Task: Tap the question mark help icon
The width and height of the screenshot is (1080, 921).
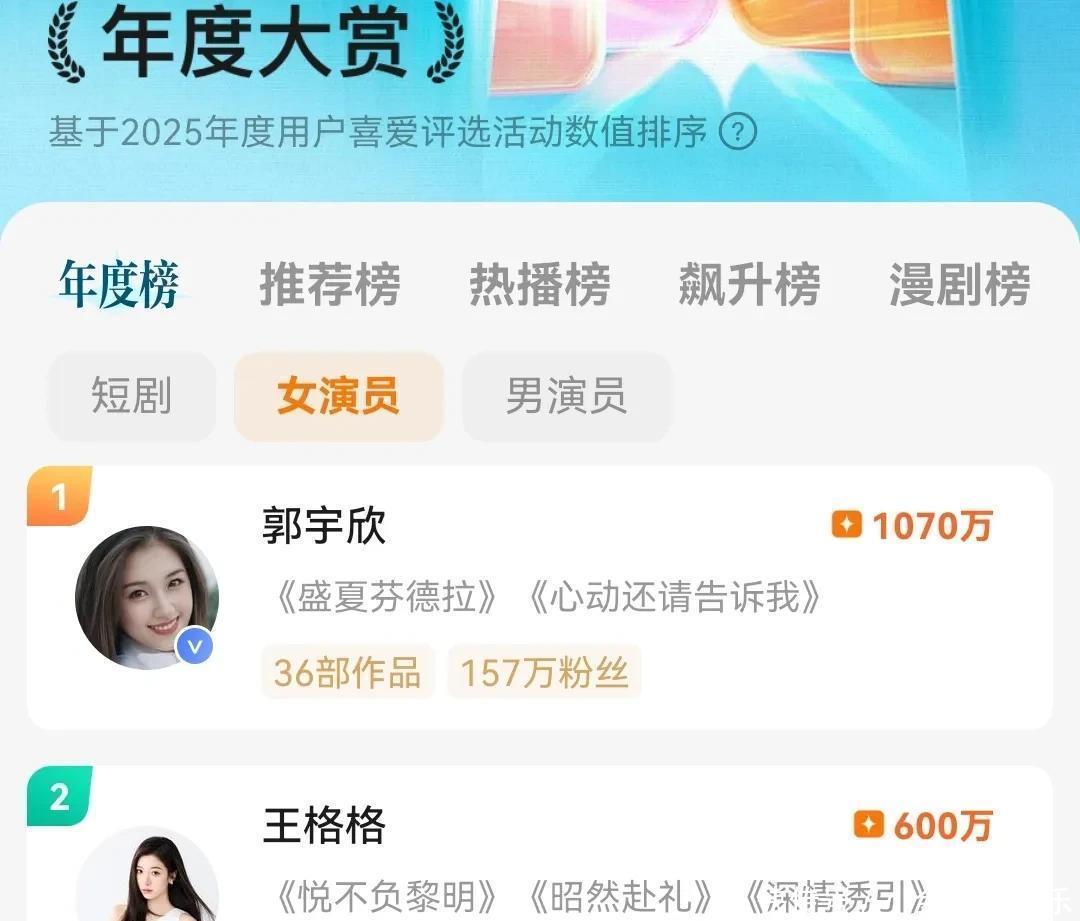Action: tap(738, 131)
